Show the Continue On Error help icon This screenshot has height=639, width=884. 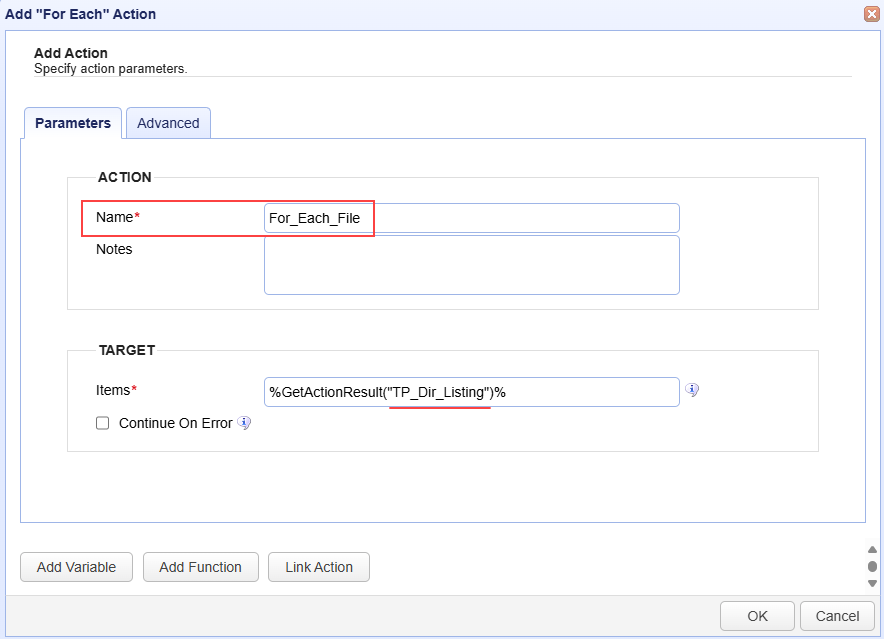[244, 422]
